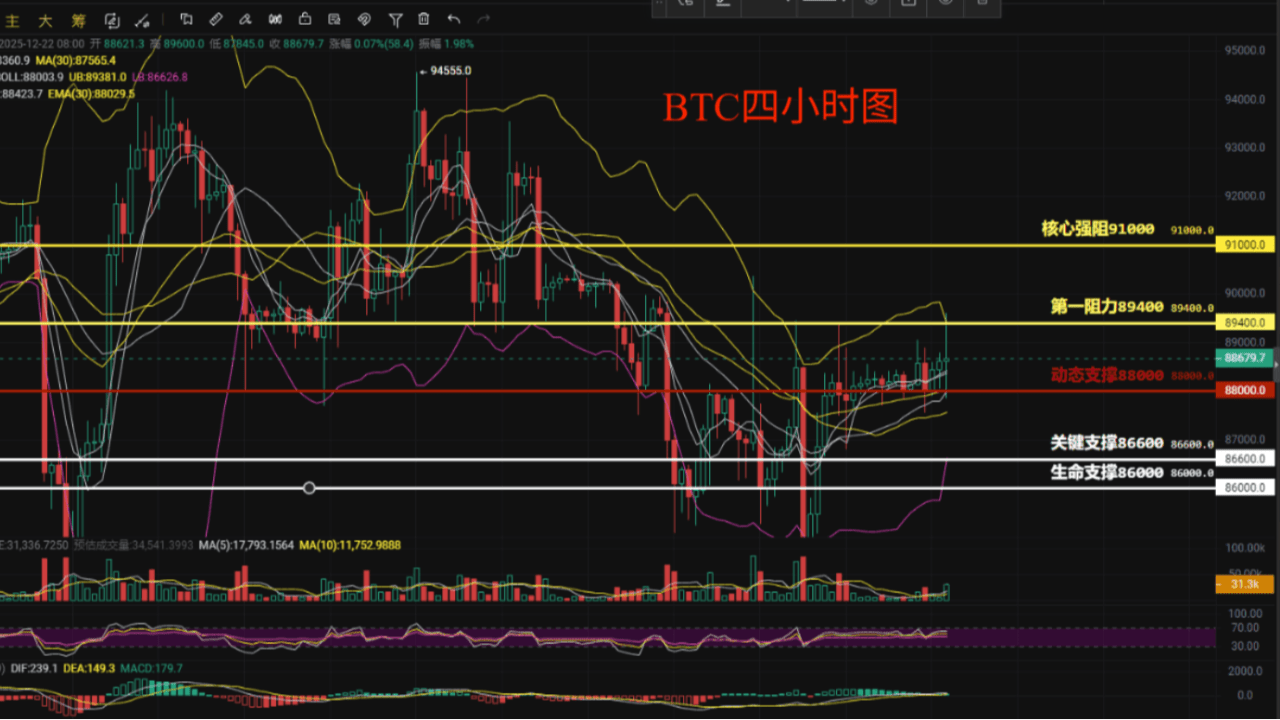Select the 生命支撑86000 line label
The image size is (1280, 720).
[x=1107, y=472]
